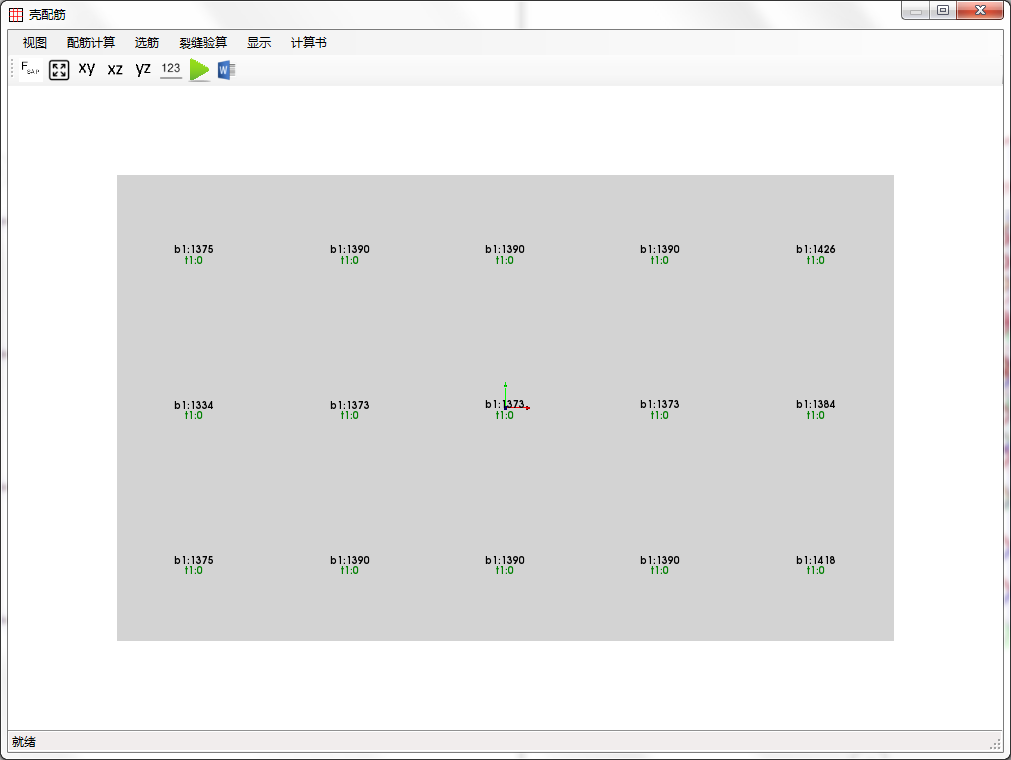Image resolution: width=1011 pixels, height=760 pixels.
Task: Click the 123 numbering icon
Action: point(171,69)
